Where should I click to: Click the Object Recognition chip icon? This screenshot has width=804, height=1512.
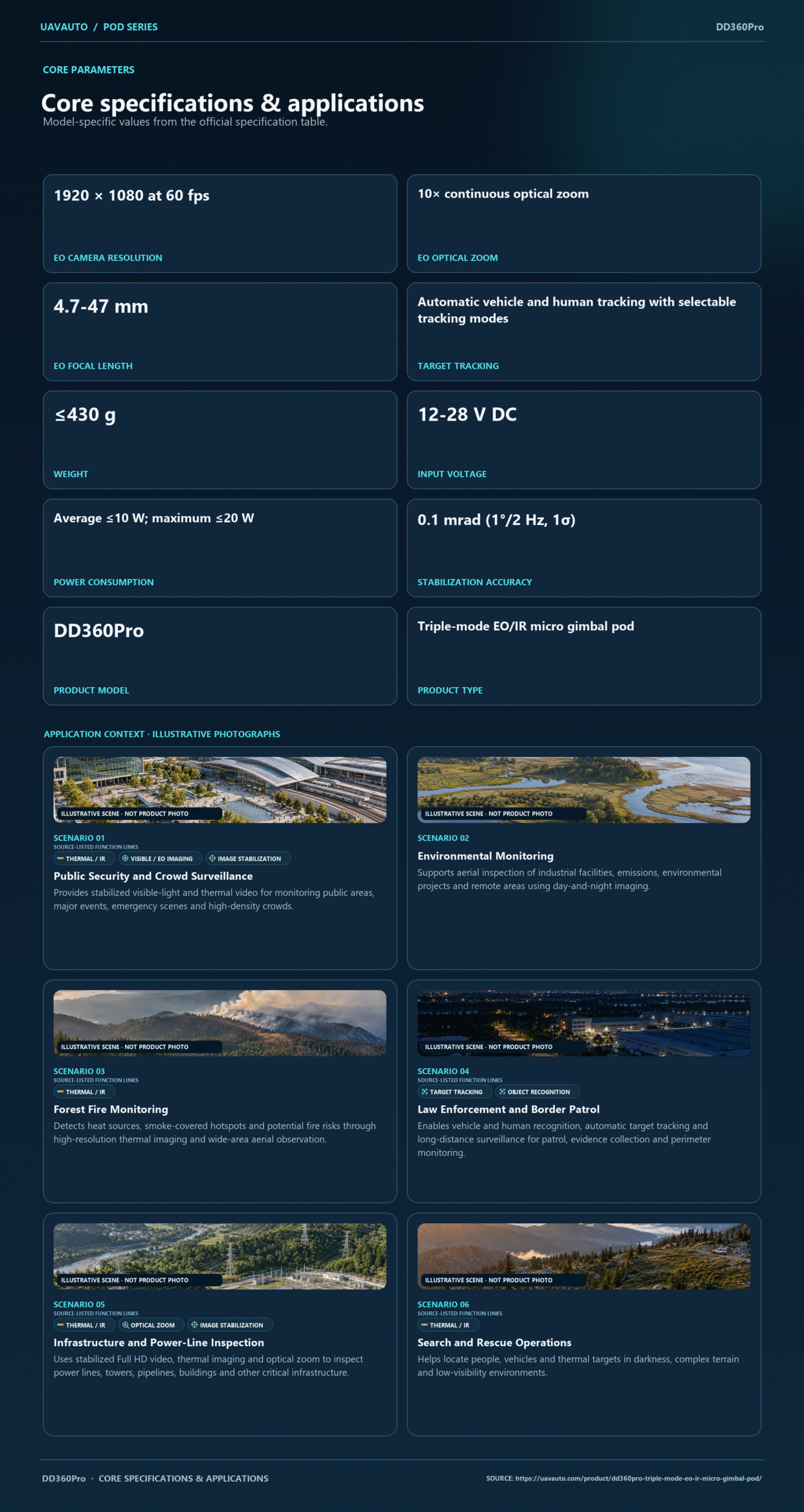[x=502, y=1091]
